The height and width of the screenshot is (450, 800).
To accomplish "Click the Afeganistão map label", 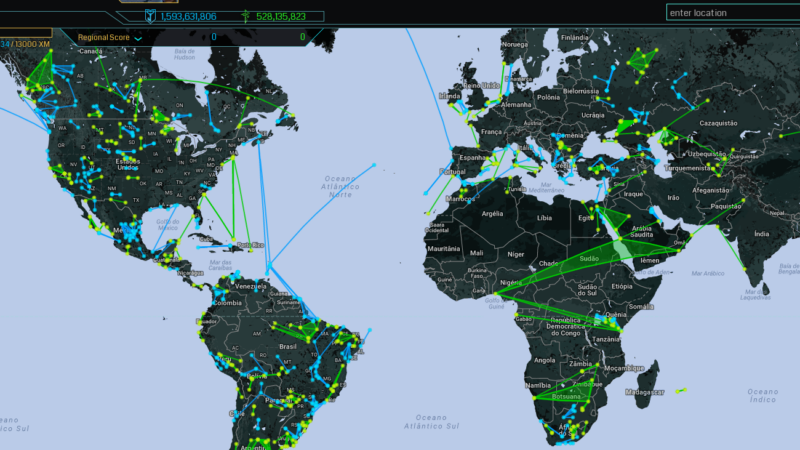I will coord(710,190).
